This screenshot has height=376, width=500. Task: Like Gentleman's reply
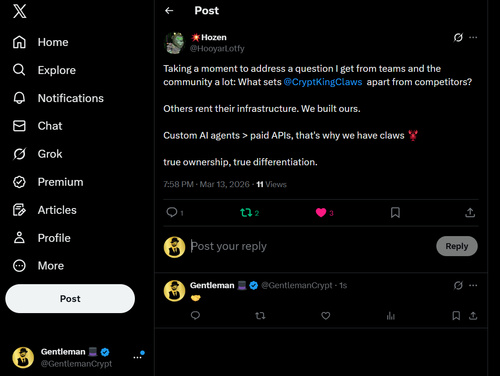(326, 315)
